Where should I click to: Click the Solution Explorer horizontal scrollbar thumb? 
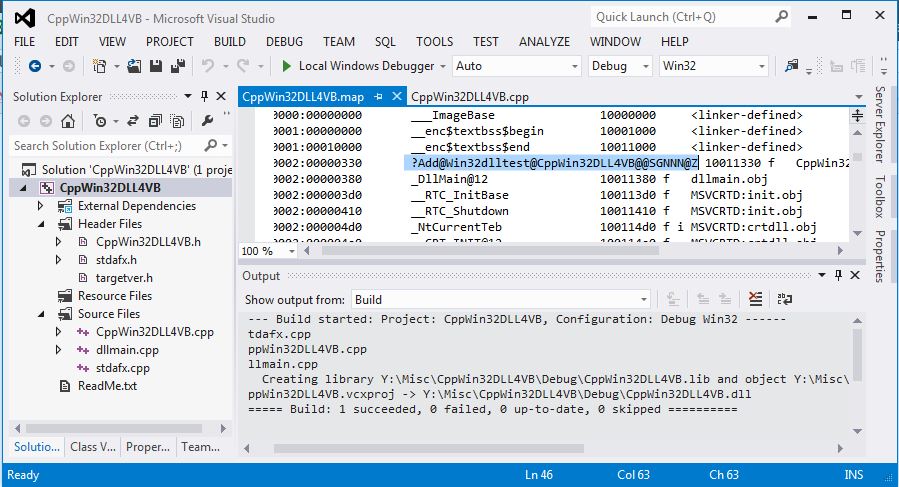[x=114, y=428]
